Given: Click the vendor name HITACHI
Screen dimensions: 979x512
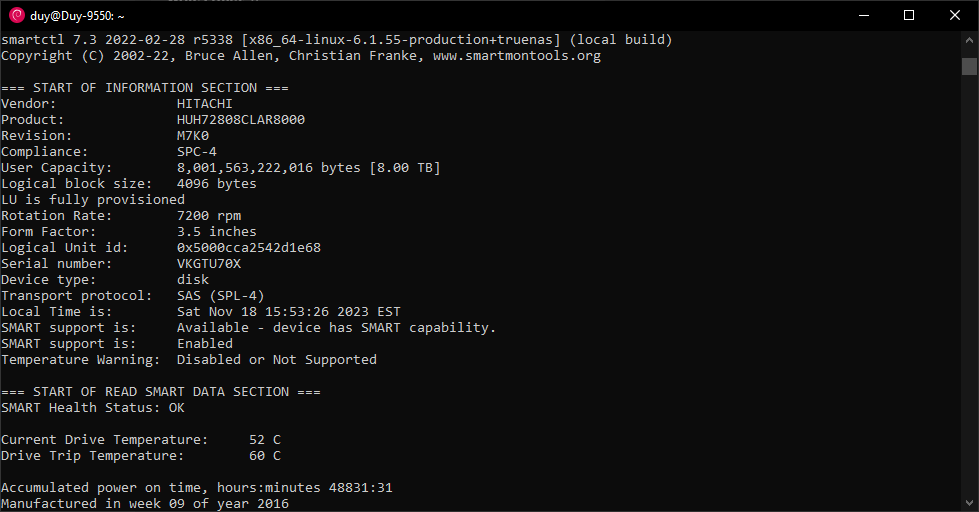Looking at the screenshot, I should 205,104.
